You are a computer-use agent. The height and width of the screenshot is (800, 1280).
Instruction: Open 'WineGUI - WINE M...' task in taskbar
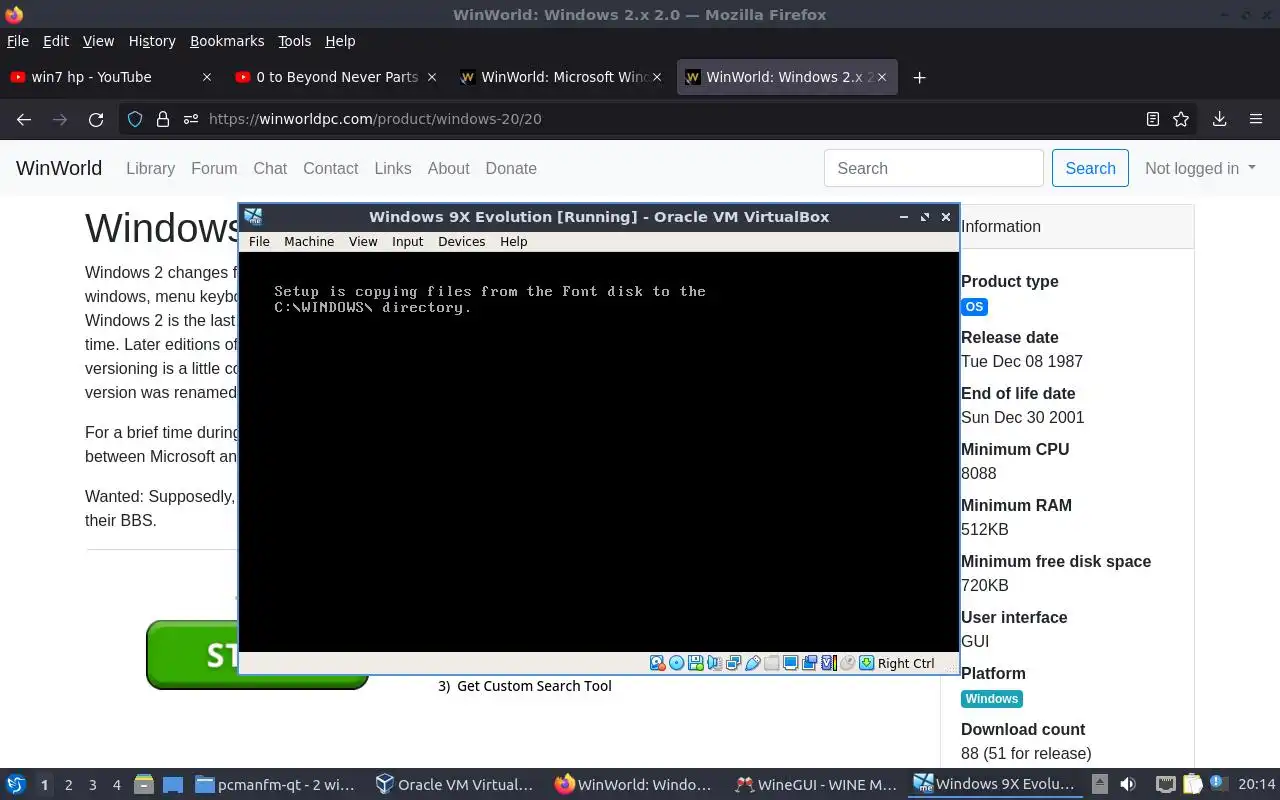point(816,785)
